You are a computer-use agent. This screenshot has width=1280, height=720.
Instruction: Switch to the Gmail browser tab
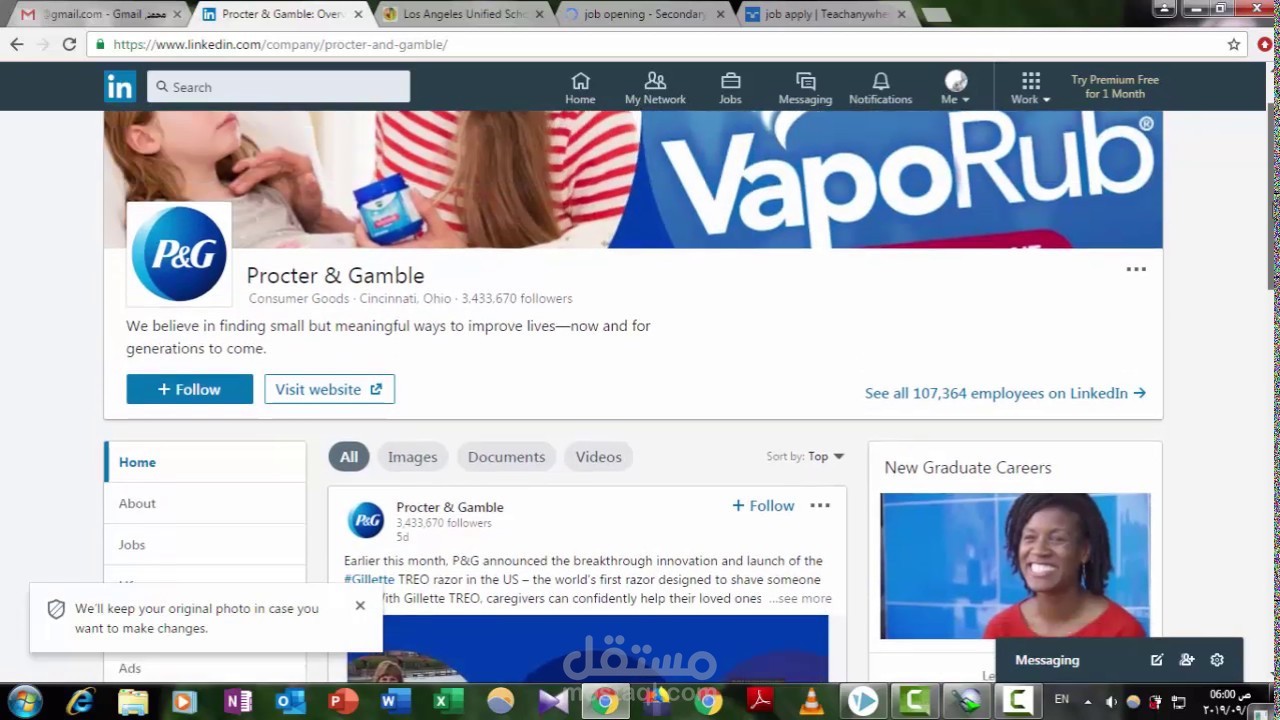tap(100, 14)
